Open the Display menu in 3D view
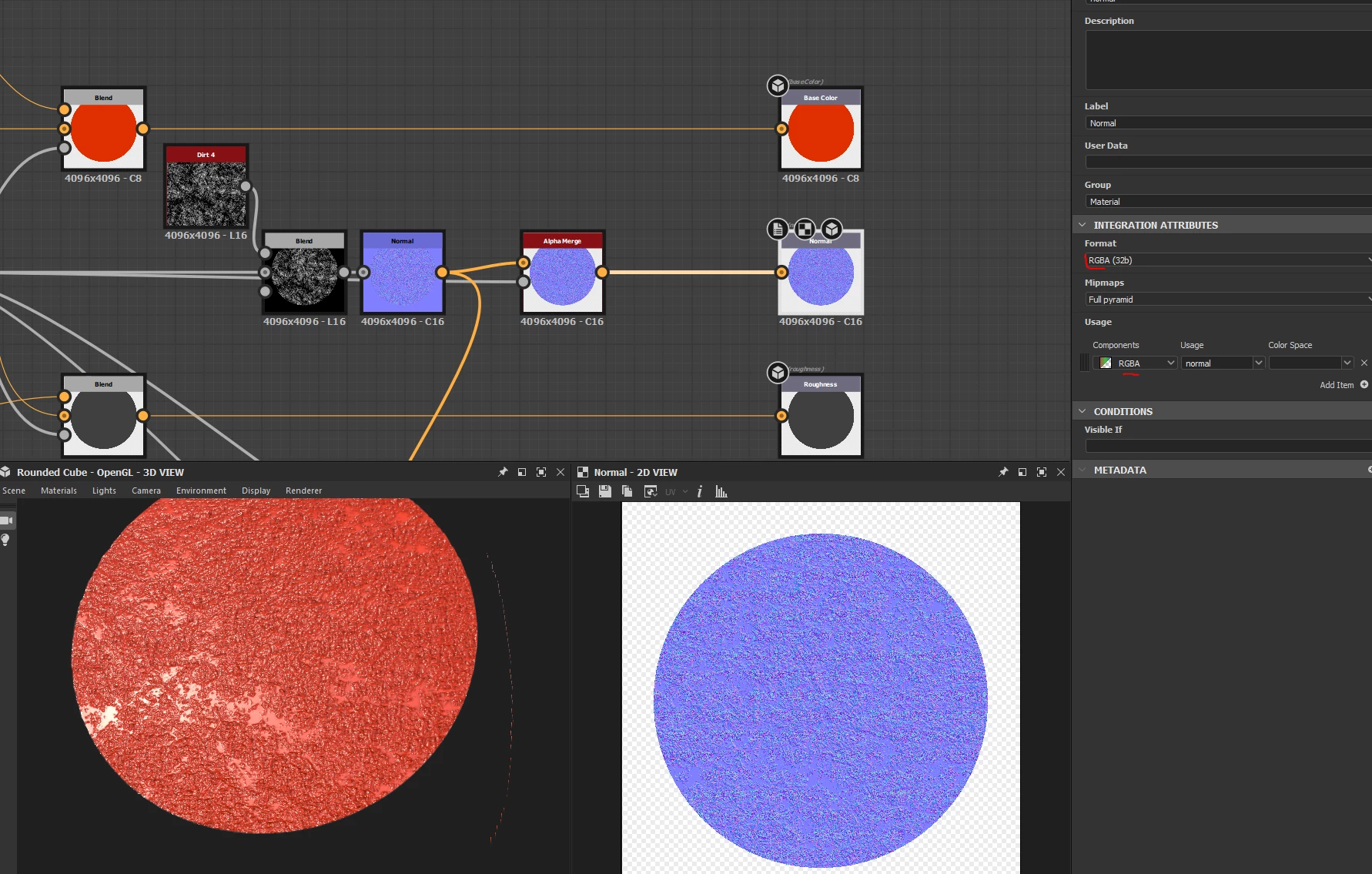1372x874 pixels. [256, 491]
